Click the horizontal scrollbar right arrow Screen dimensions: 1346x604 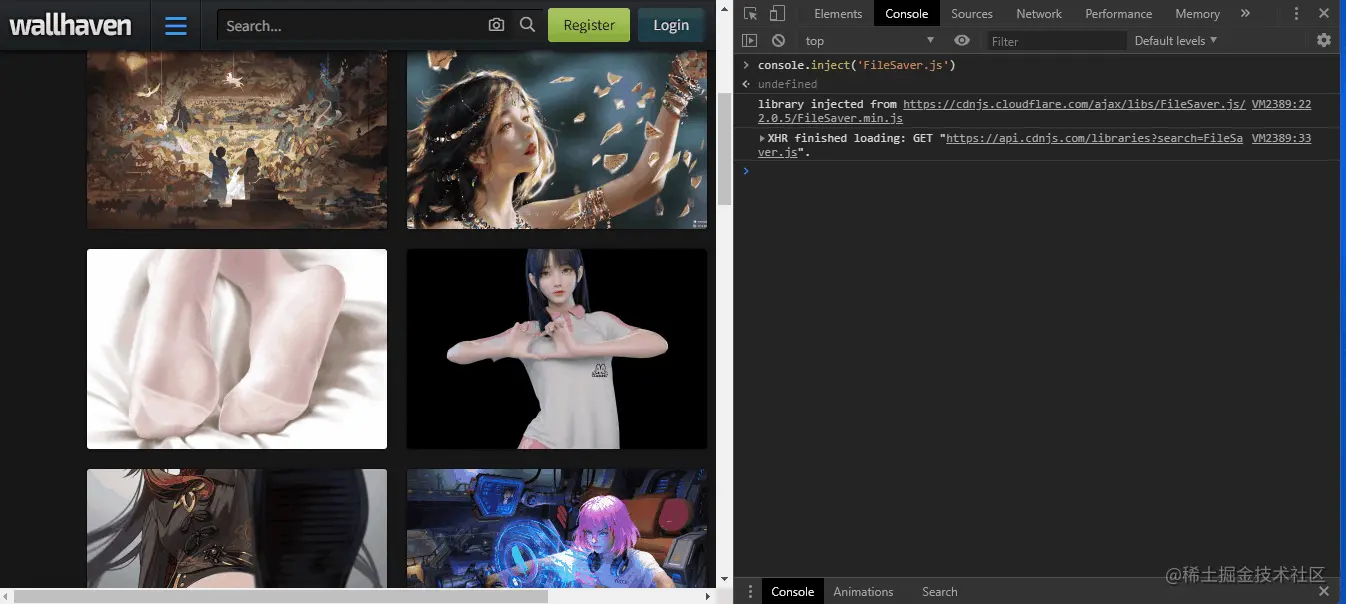[x=708, y=596]
